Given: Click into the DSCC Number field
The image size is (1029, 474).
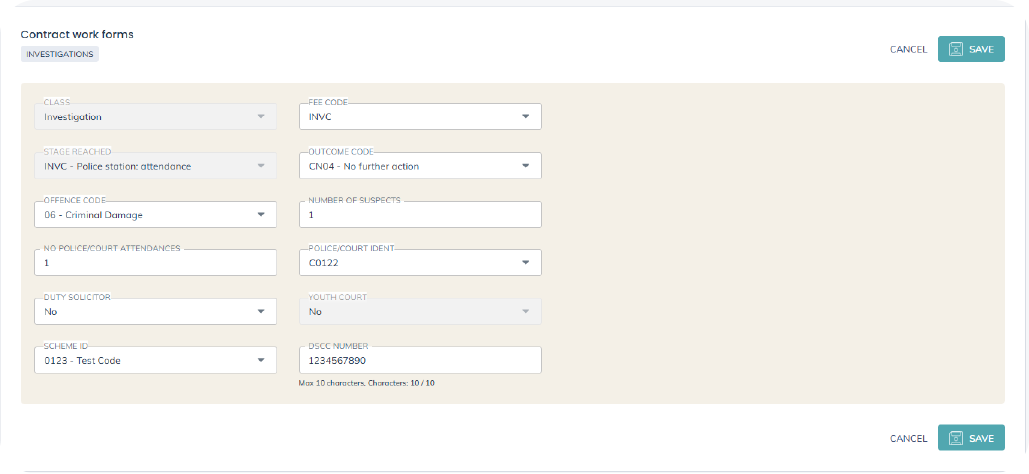Looking at the screenshot, I should click(x=420, y=360).
